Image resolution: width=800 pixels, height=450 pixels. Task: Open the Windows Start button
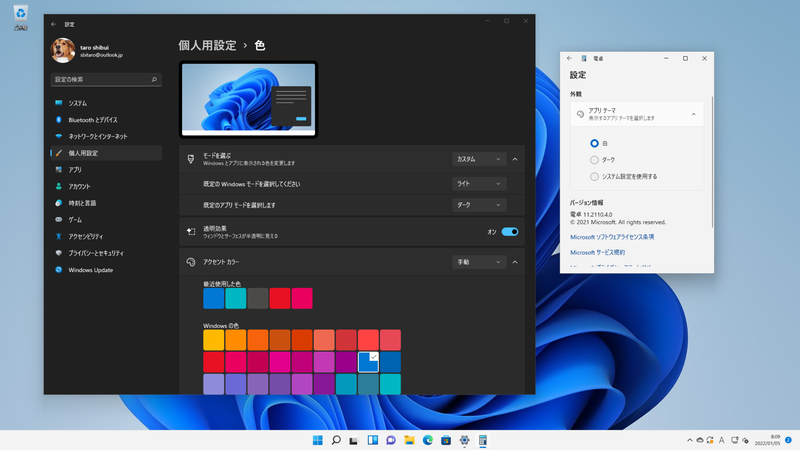click(317, 440)
